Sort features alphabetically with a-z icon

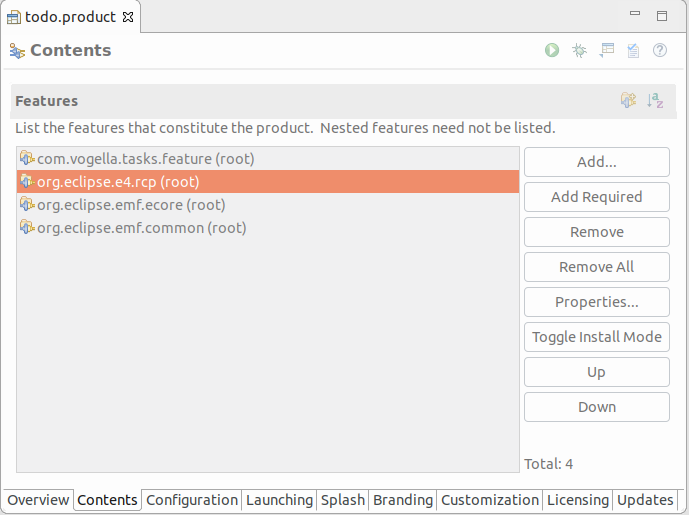pyautogui.click(x=655, y=100)
